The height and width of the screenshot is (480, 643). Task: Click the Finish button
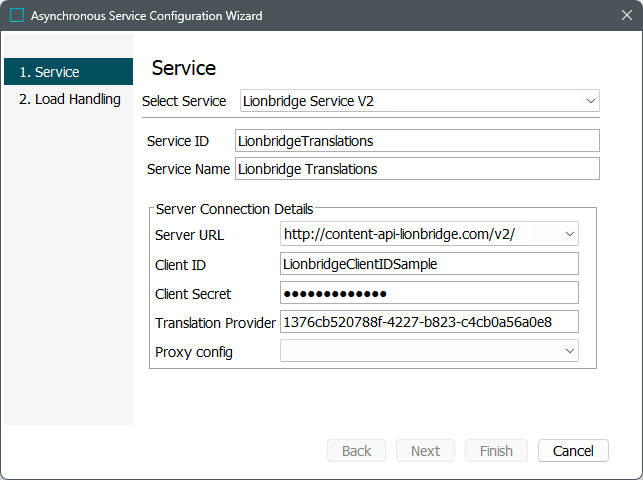point(496,451)
